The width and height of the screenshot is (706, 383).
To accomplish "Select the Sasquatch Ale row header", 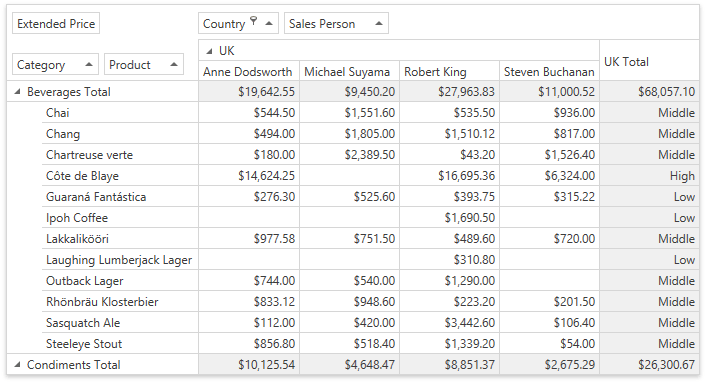I will [x=120, y=323].
